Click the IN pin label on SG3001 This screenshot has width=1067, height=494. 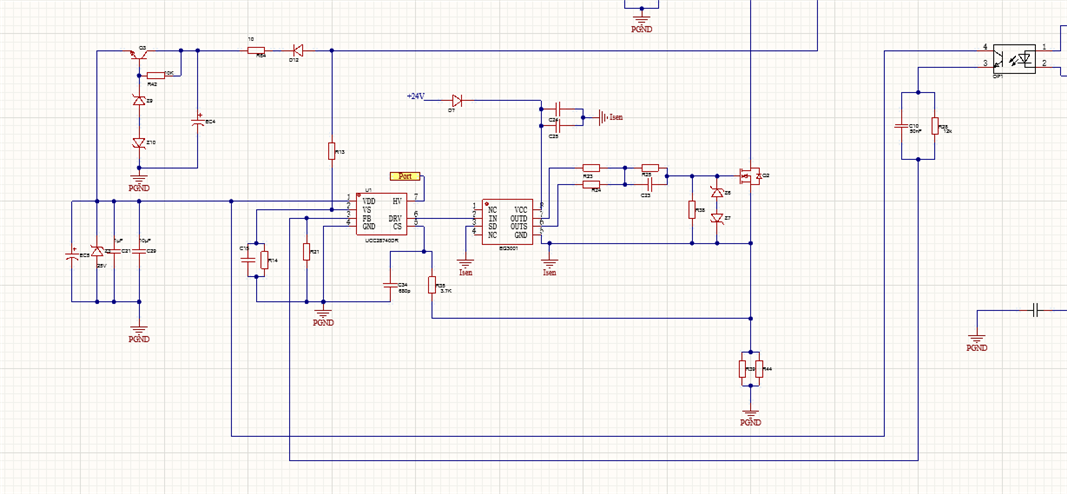[492, 218]
